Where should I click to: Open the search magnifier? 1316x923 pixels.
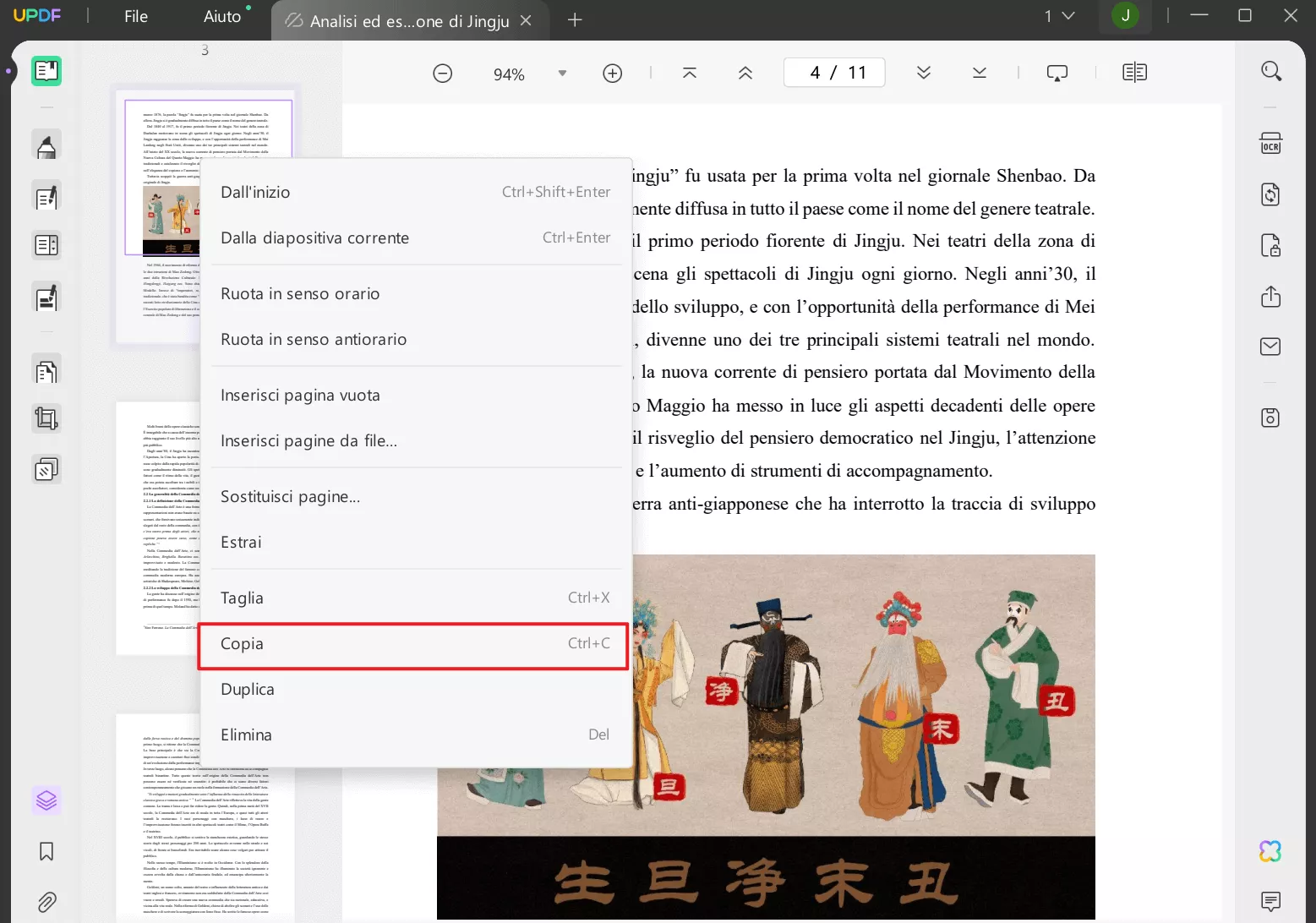click(1271, 71)
